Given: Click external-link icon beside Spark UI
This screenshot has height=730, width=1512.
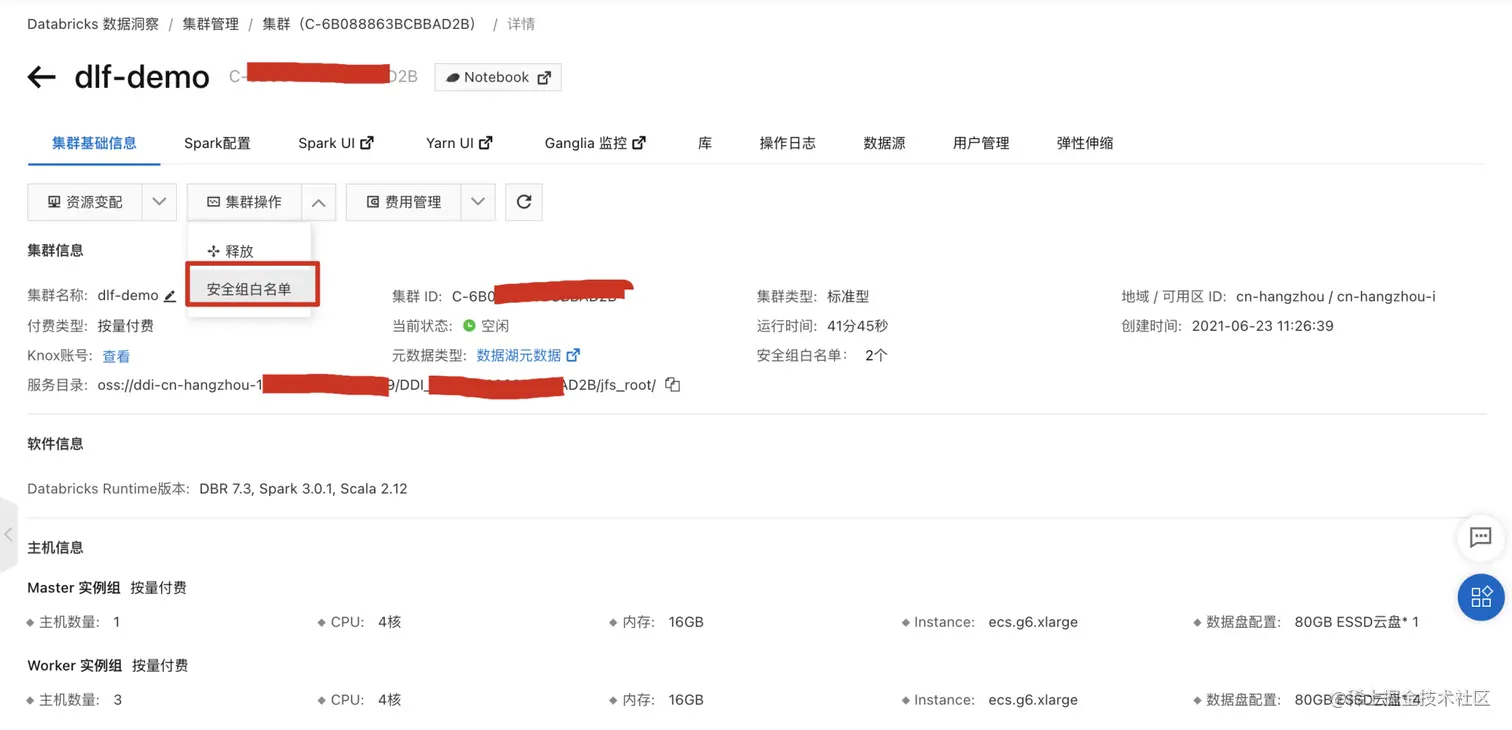Looking at the screenshot, I should point(367,143).
